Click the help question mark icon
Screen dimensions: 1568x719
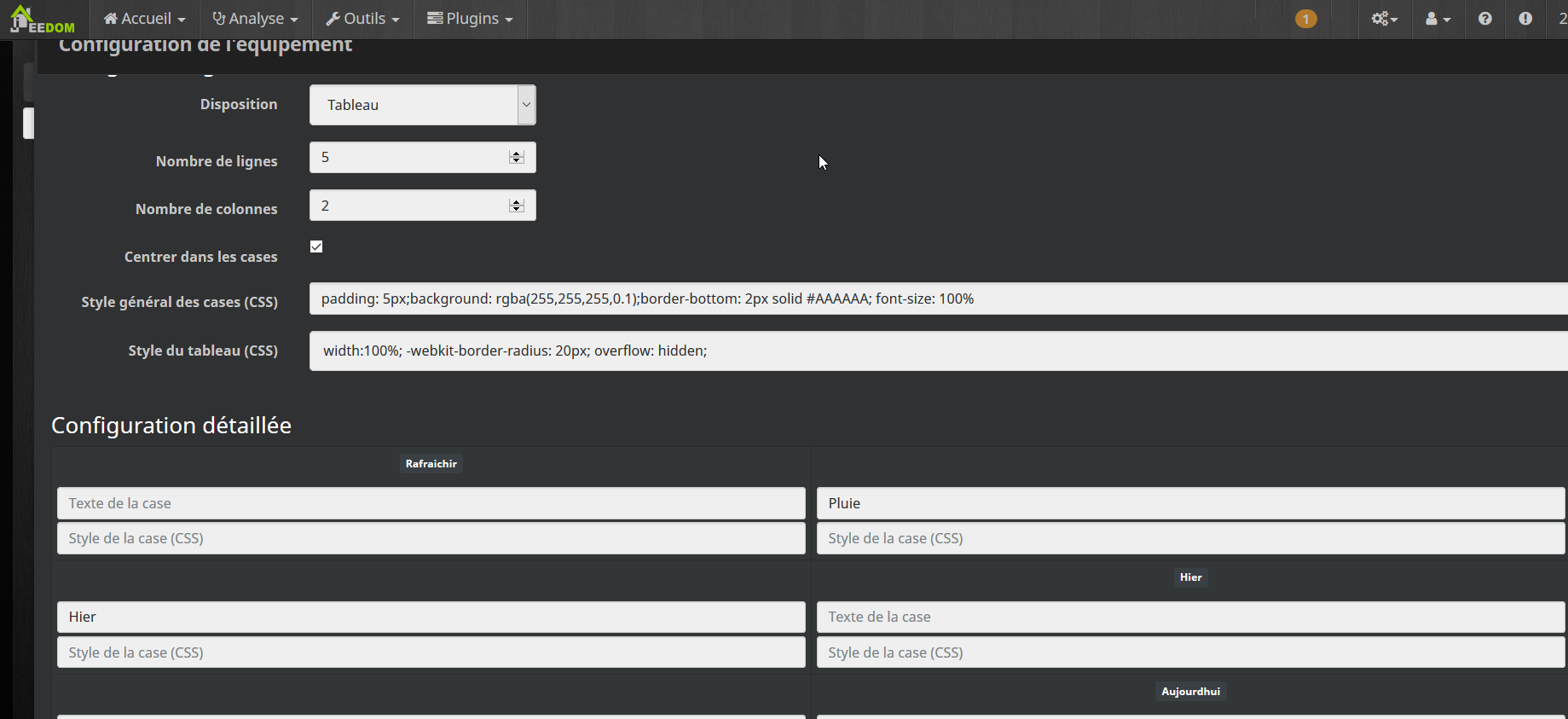[1485, 19]
